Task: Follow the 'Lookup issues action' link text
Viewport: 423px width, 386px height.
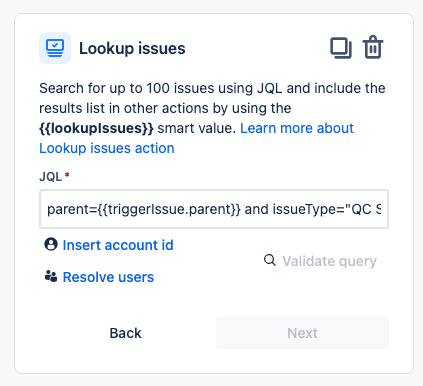Action: pos(107,148)
